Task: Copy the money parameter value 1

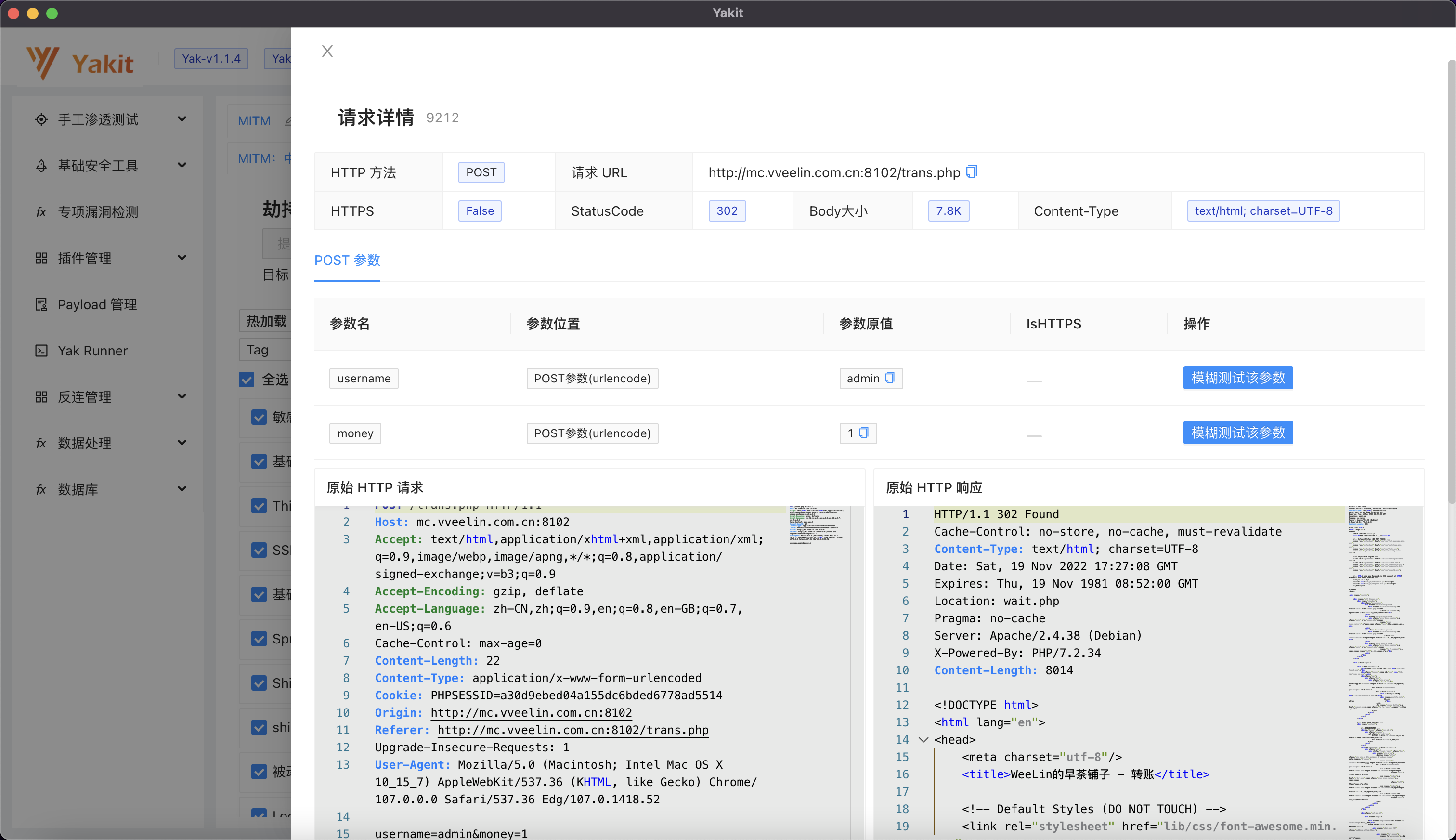Action: click(863, 433)
